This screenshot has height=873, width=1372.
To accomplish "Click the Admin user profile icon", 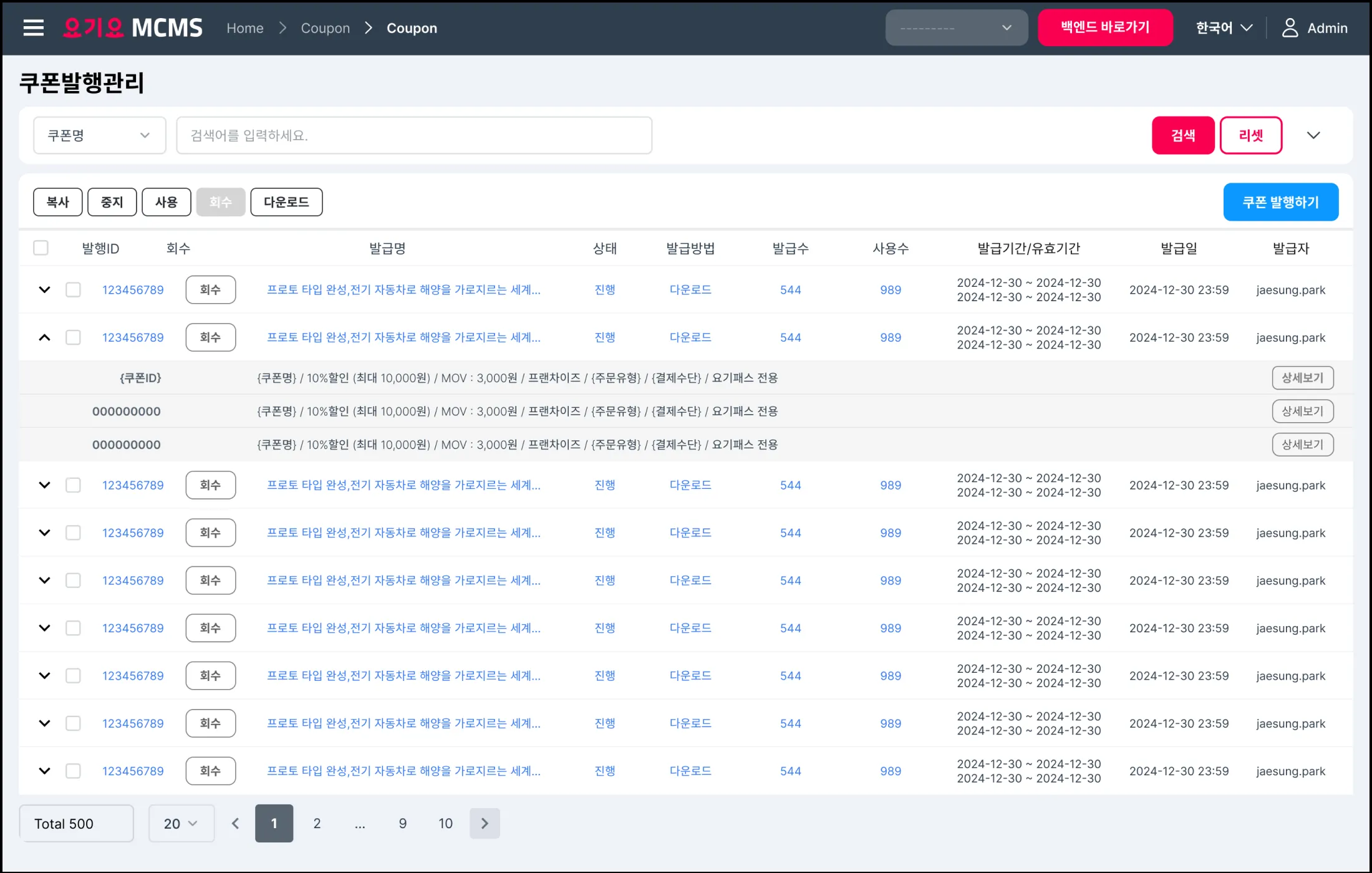I will (x=1290, y=28).
